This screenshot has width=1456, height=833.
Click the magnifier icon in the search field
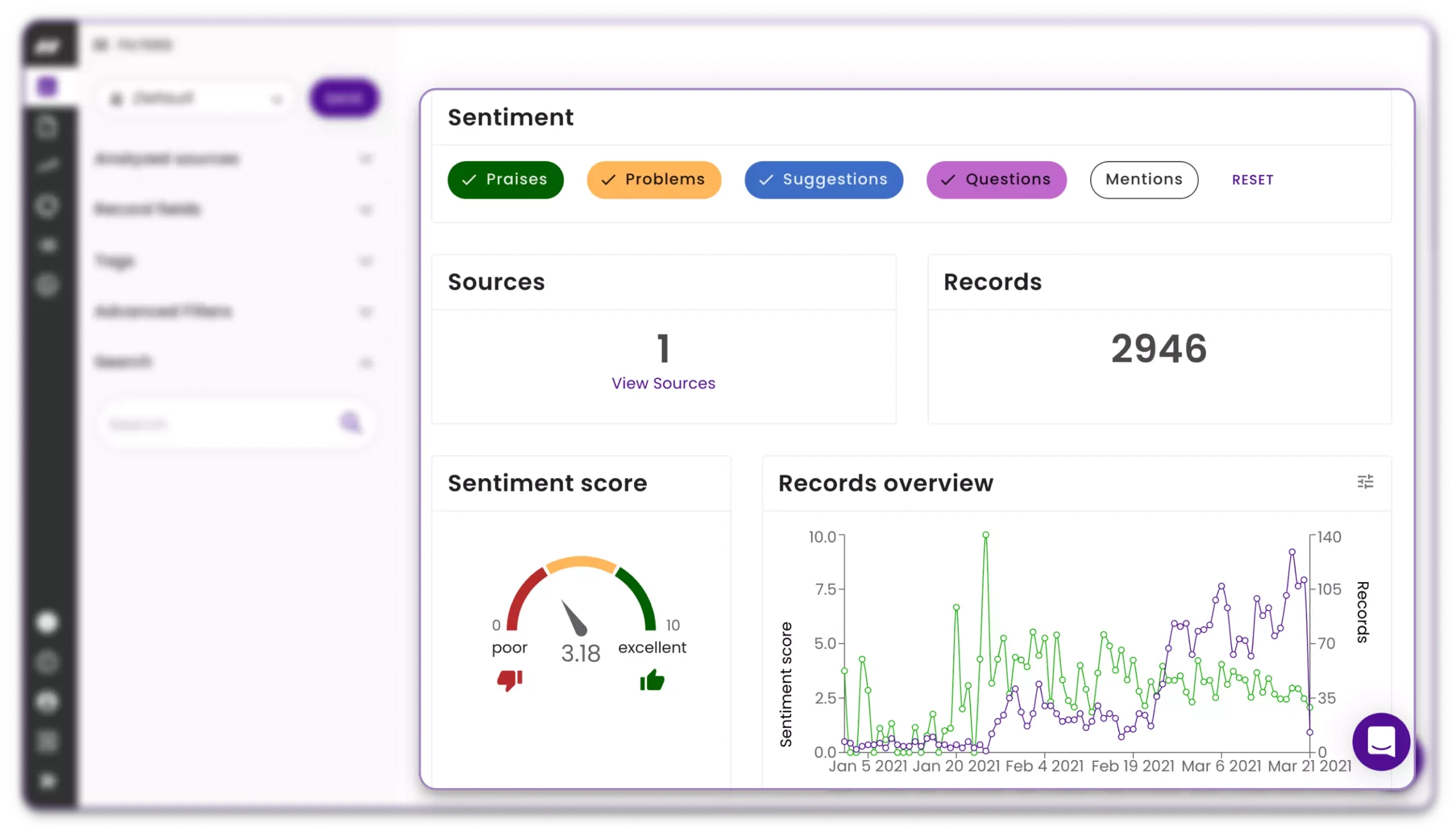coord(350,423)
